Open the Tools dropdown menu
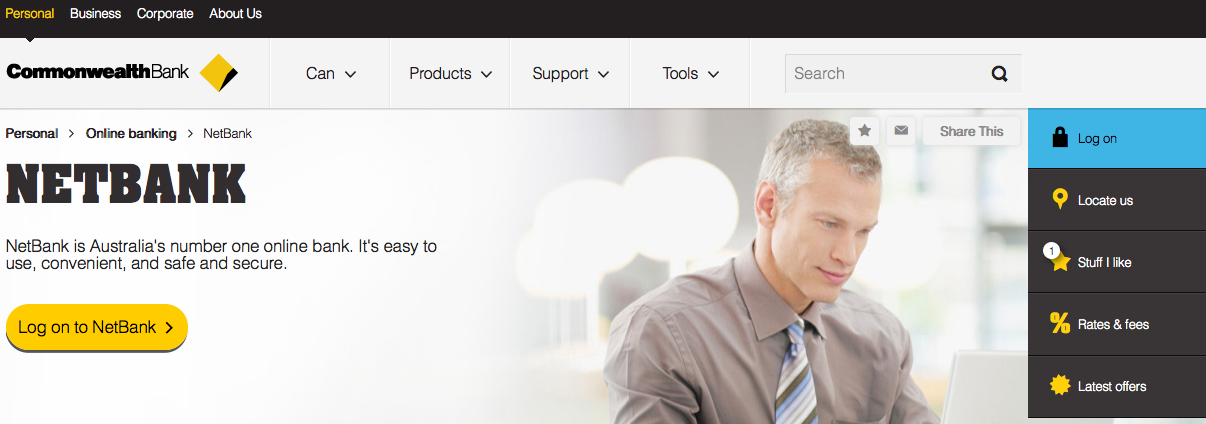 690,73
